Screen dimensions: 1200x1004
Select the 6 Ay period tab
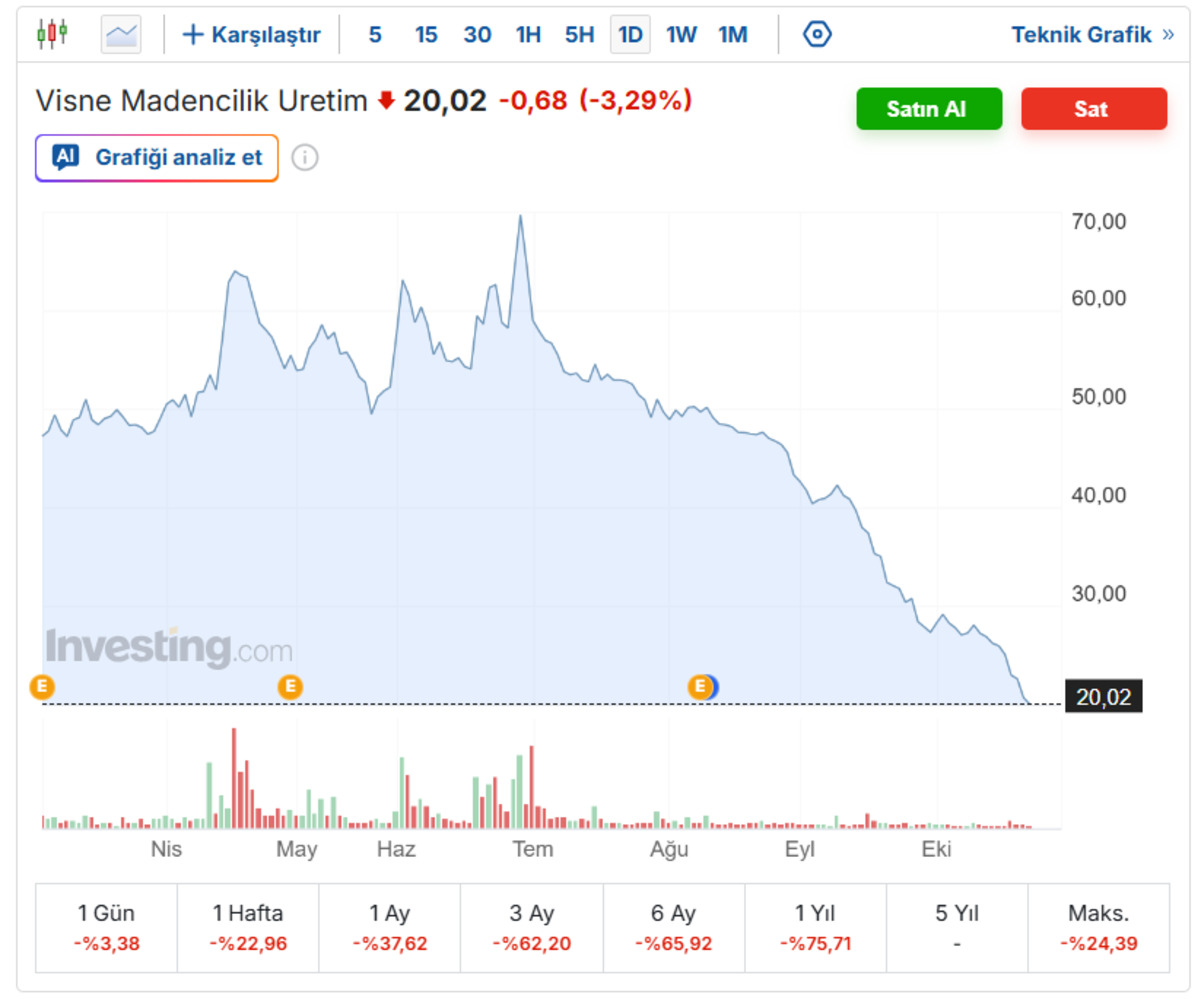[673, 927]
